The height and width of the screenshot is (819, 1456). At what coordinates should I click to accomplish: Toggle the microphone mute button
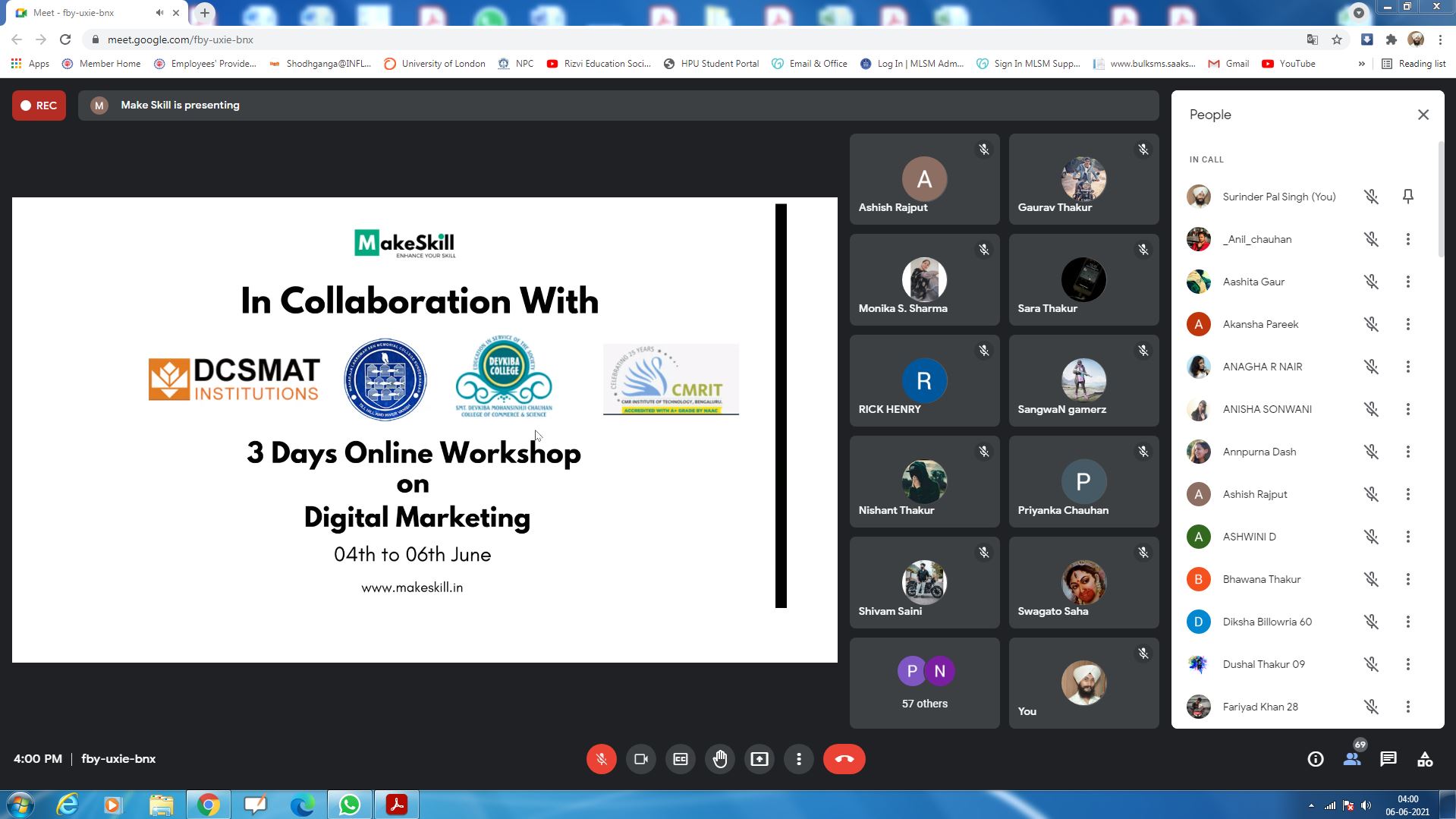(601, 759)
